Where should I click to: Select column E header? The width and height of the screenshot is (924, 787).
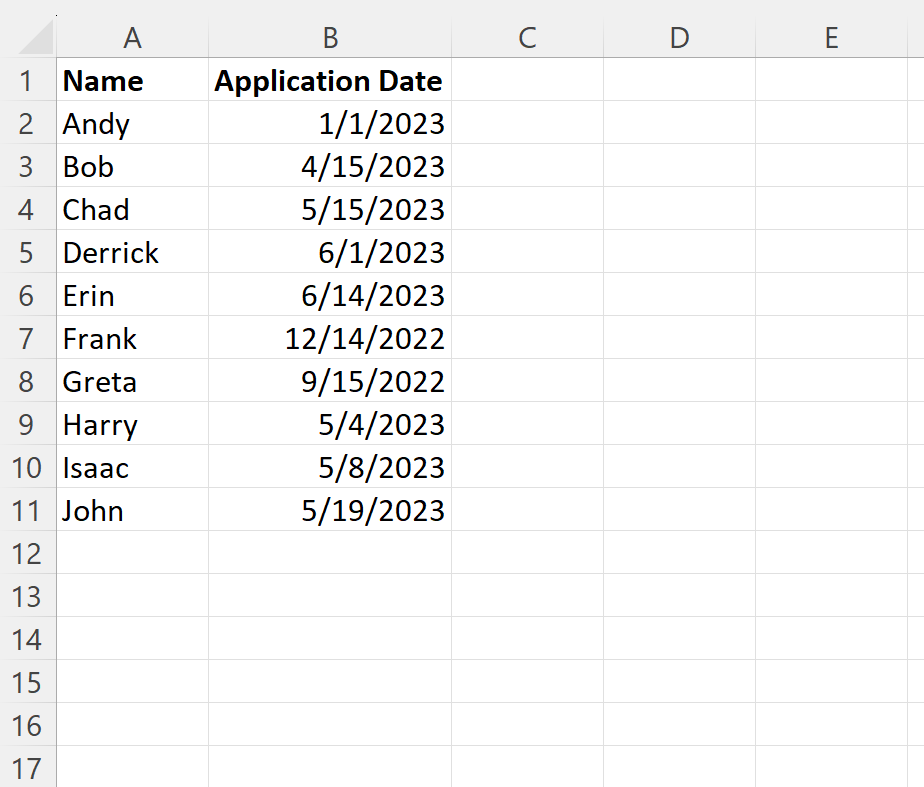(x=831, y=38)
